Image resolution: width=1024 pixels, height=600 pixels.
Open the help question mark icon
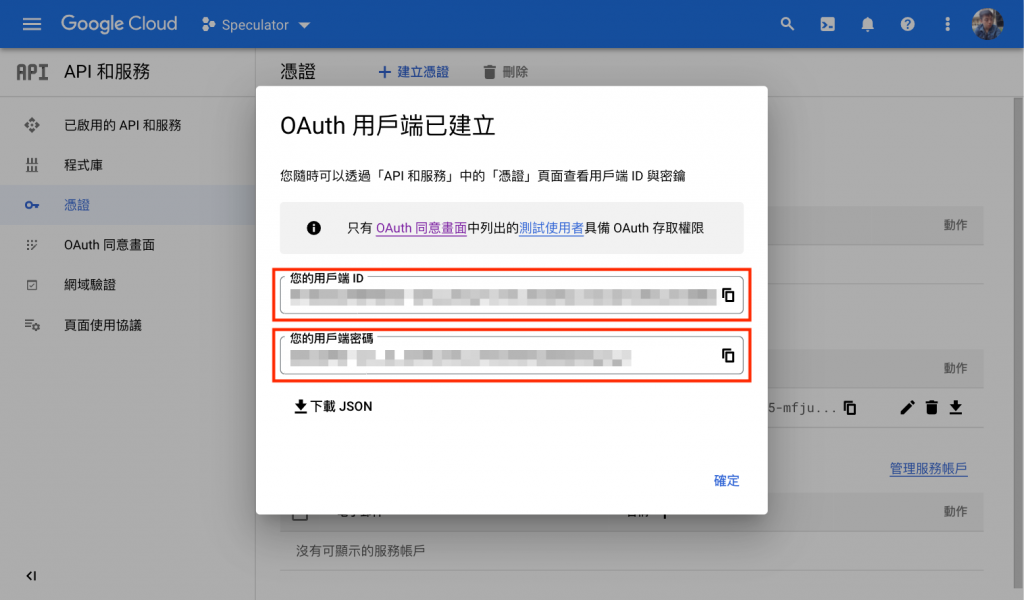pos(907,24)
